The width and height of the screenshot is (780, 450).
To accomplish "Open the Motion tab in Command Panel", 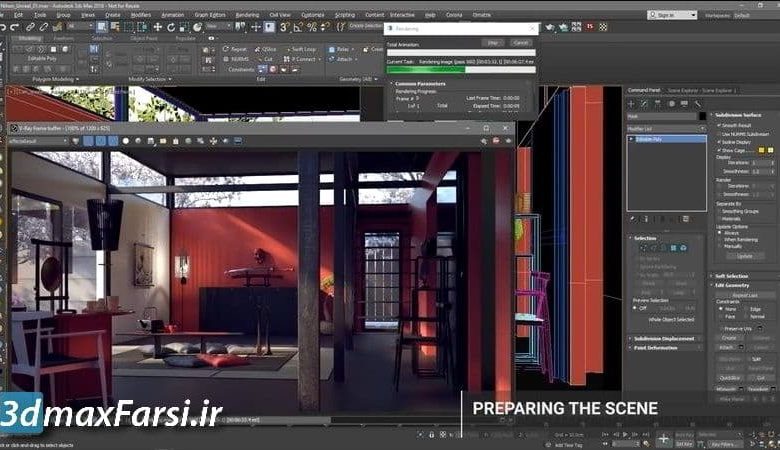I will point(672,104).
